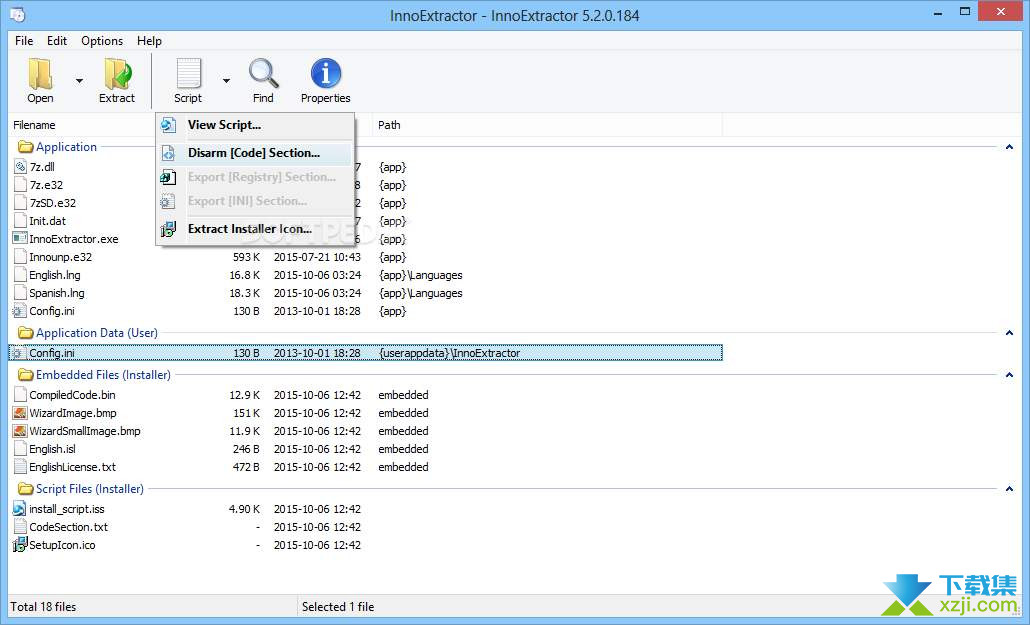Click the InnoExtractor title bar app icon
The image size is (1030, 625).
[x=18, y=14]
